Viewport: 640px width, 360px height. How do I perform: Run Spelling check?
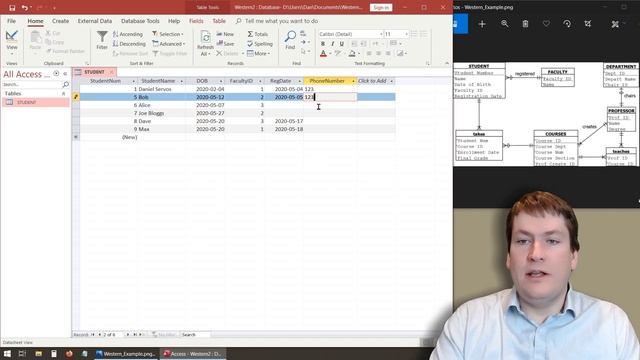260,44
